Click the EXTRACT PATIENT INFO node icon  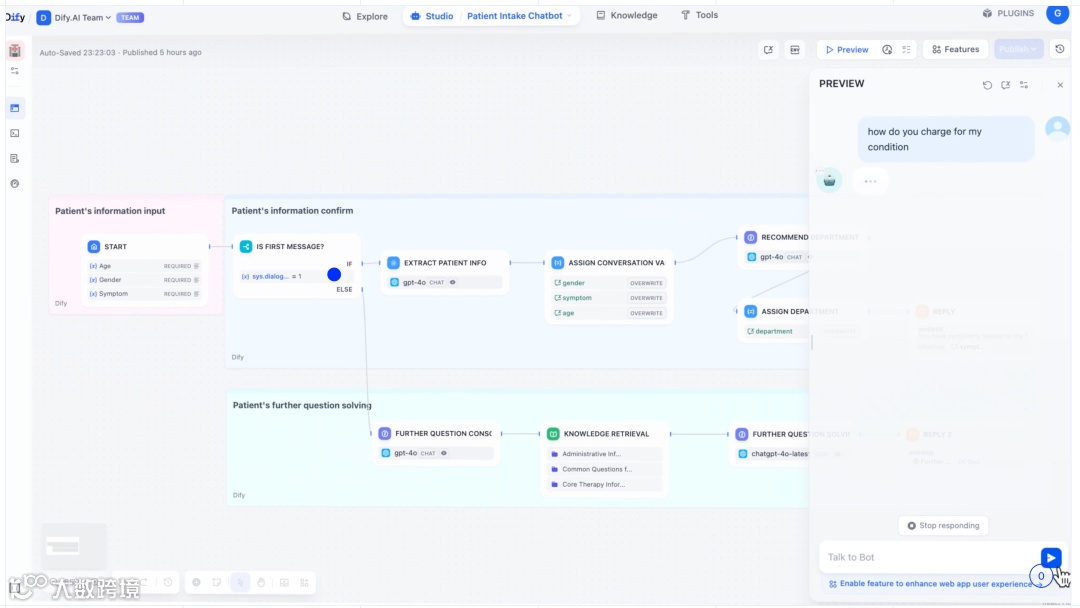pos(393,263)
